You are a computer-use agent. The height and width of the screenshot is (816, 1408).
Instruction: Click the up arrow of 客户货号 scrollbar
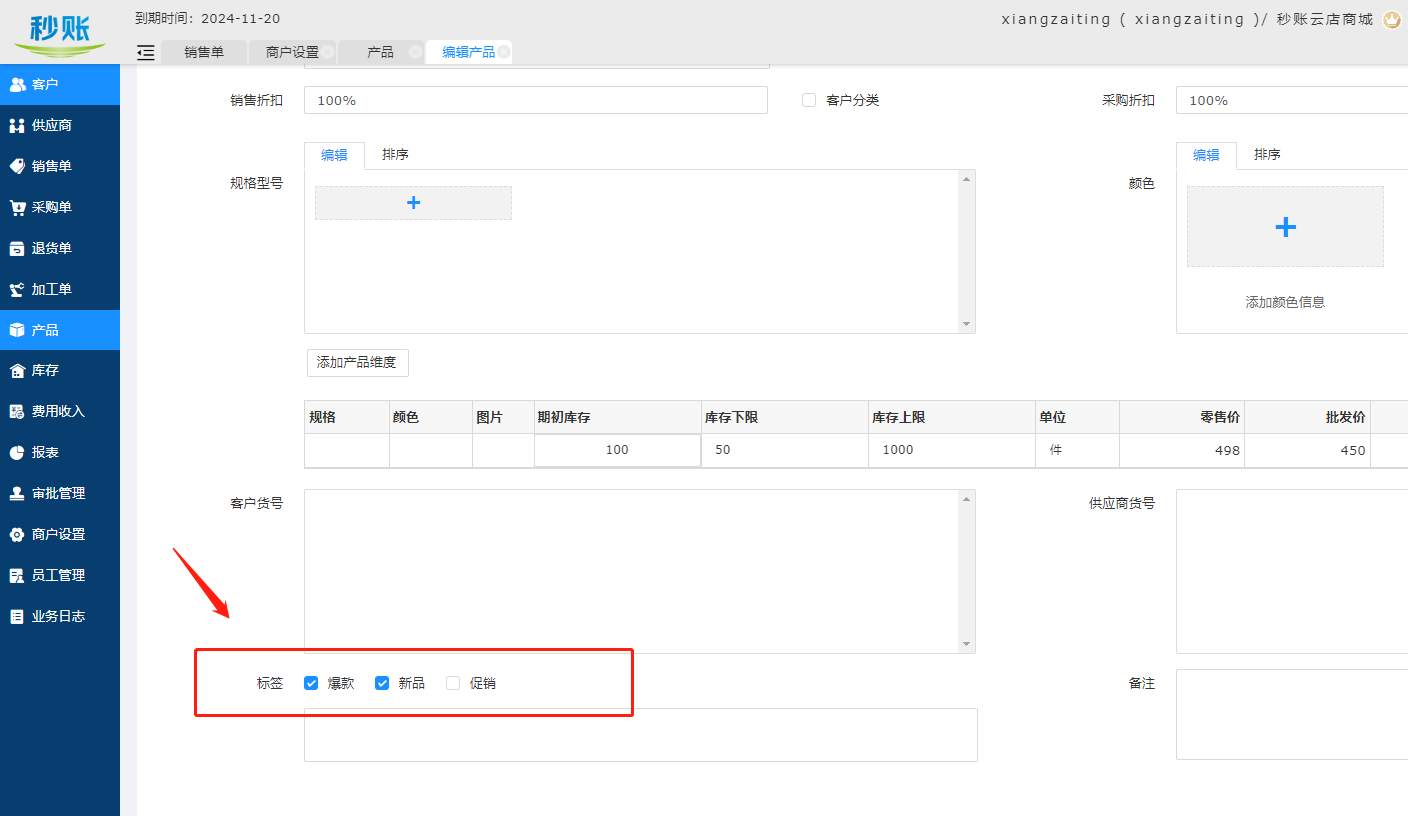pos(966,499)
